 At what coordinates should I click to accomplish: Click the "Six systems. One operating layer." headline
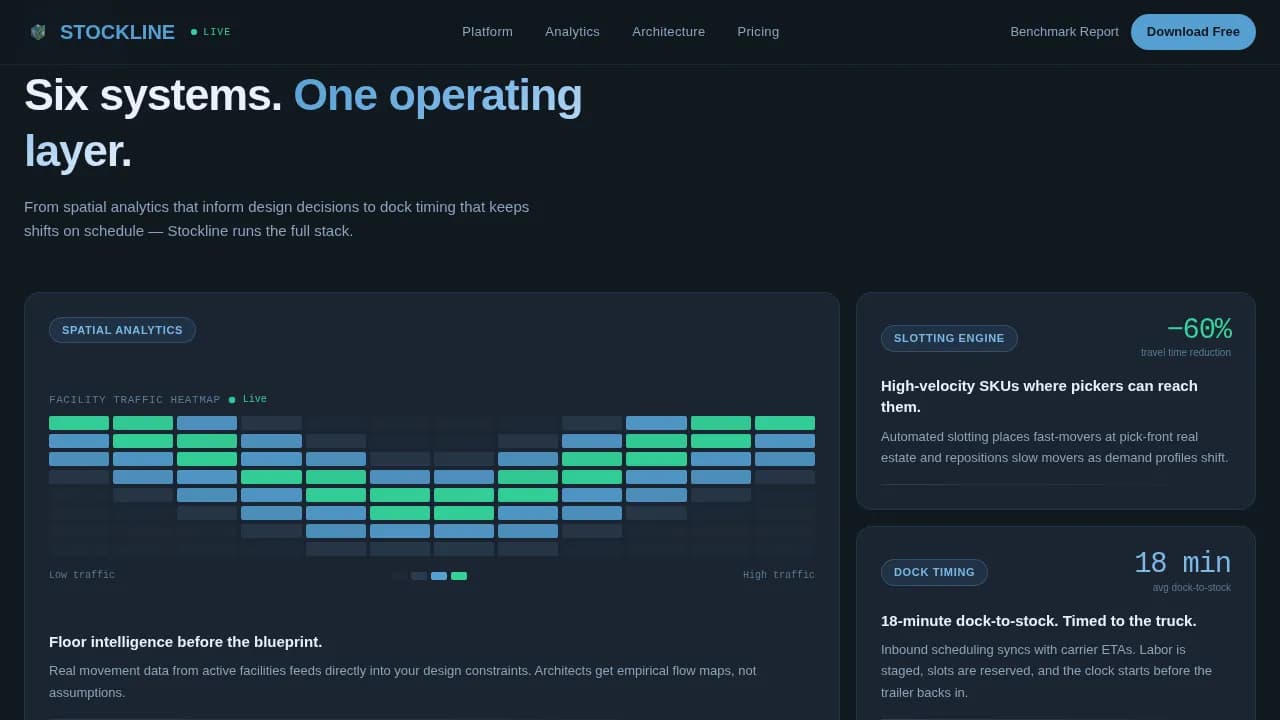[x=303, y=123]
